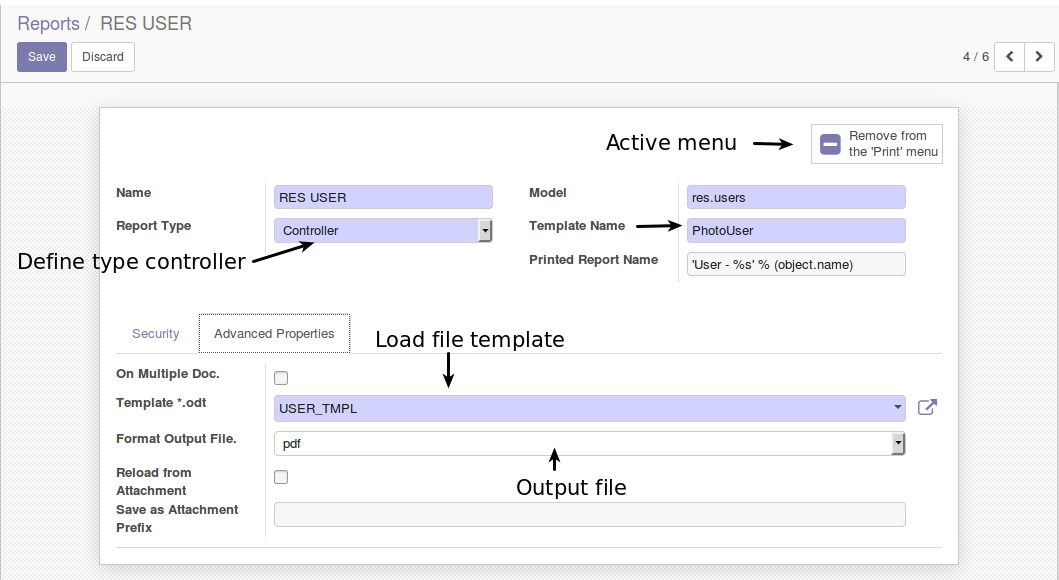Click the empty Save as Attachment Prefix field
This screenshot has width=1059, height=580.
tap(590, 515)
